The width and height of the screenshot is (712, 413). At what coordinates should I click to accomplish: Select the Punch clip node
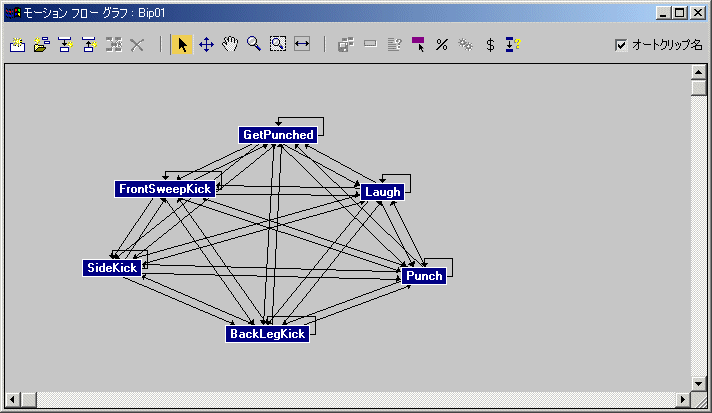coord(424,276)
